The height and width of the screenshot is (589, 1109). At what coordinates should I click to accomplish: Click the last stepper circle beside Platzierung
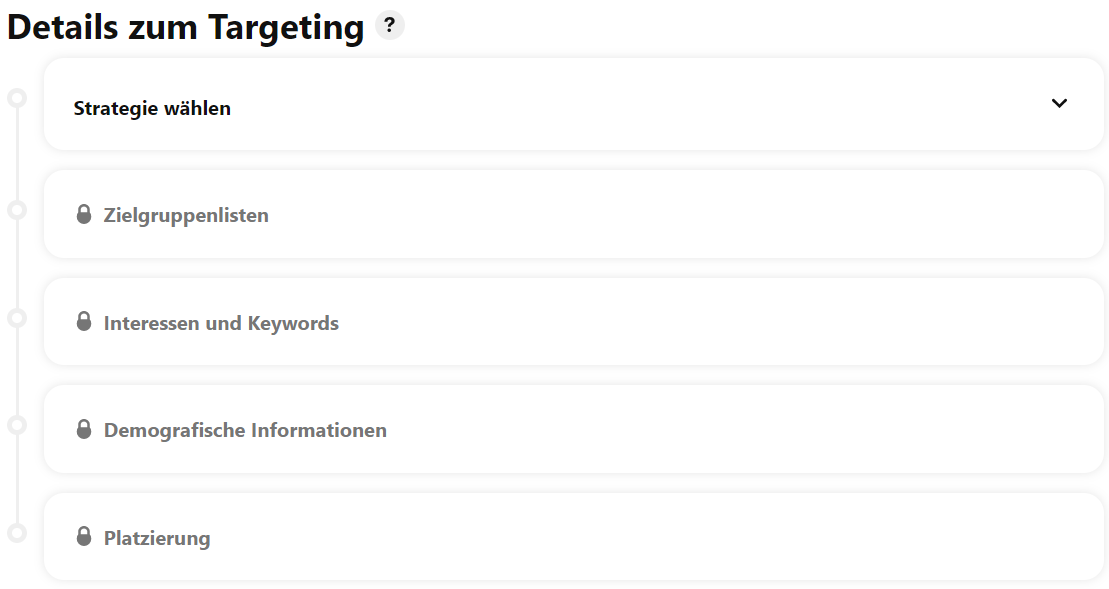point(16,533)
